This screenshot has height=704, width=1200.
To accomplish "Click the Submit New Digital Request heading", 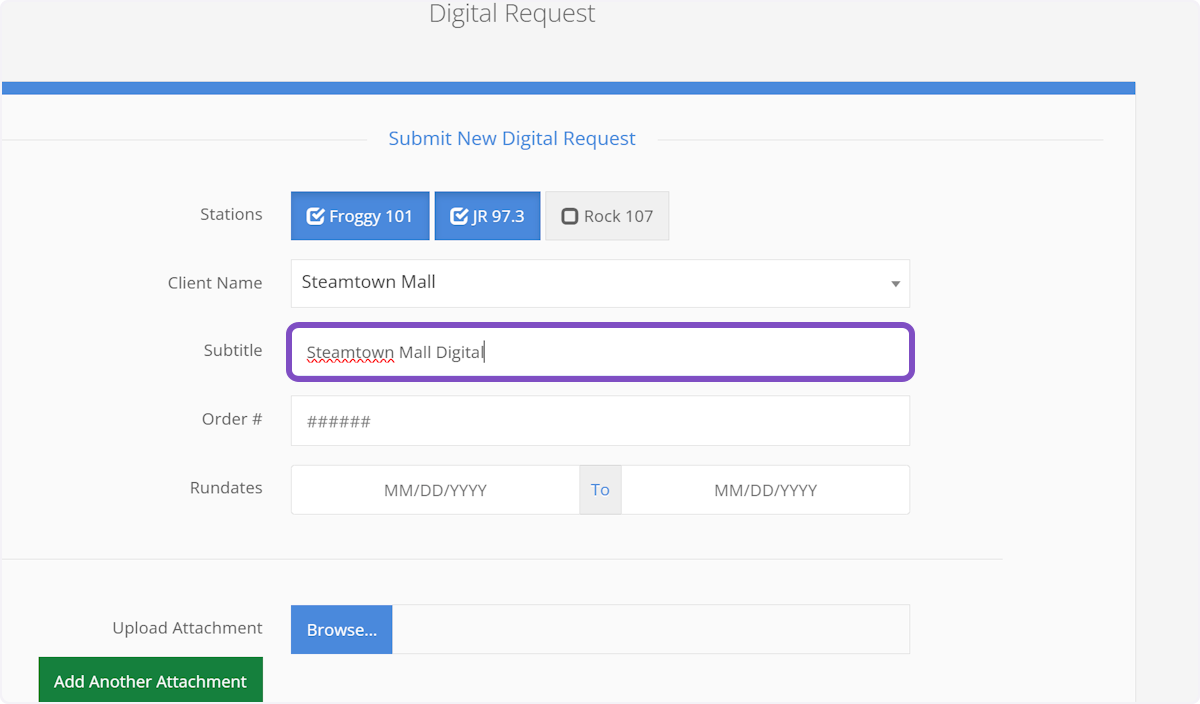I will click(512, 139).
